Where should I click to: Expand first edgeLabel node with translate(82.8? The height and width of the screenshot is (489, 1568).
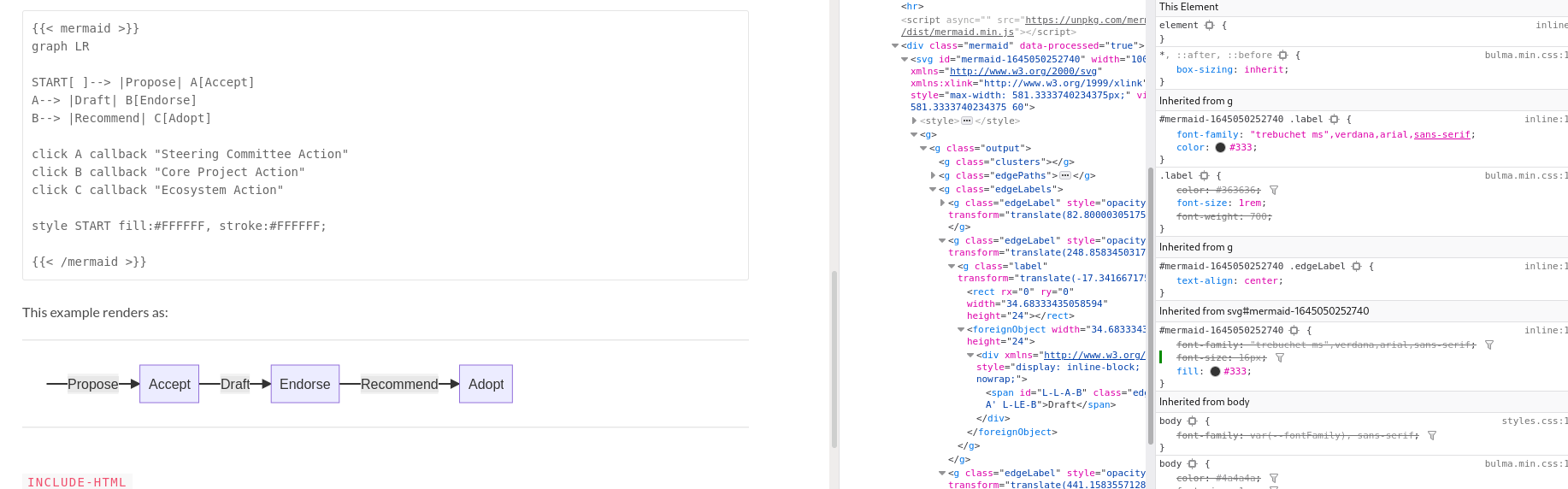point(942,203)
